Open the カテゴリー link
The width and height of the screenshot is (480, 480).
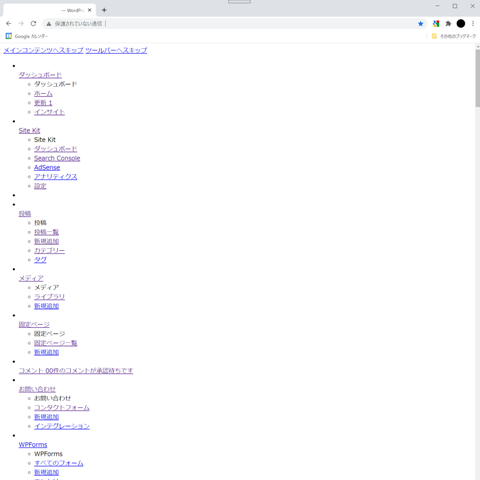[x=49, y=251]
